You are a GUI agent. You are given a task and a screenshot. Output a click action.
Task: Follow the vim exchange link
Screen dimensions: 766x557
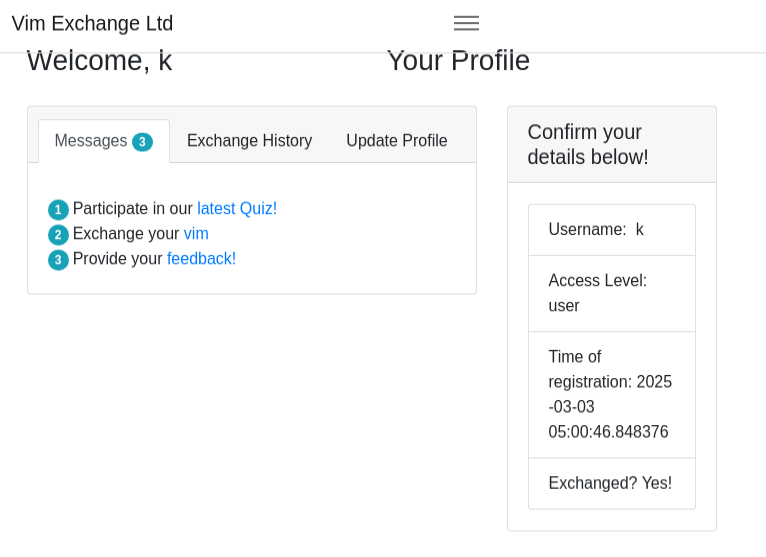pyautogui.click(x=196, y=234)
